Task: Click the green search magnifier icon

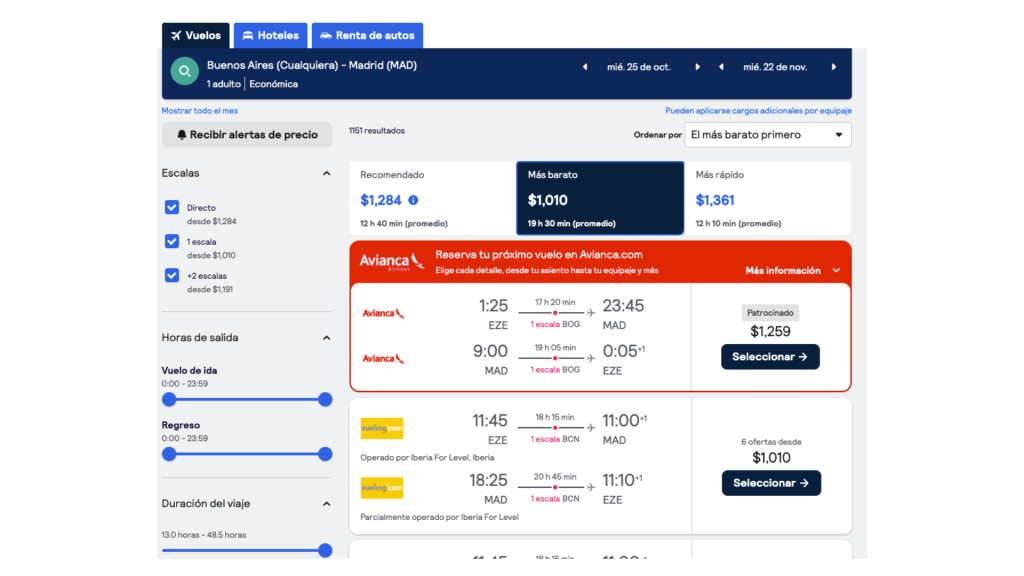Action: point(185,71)
